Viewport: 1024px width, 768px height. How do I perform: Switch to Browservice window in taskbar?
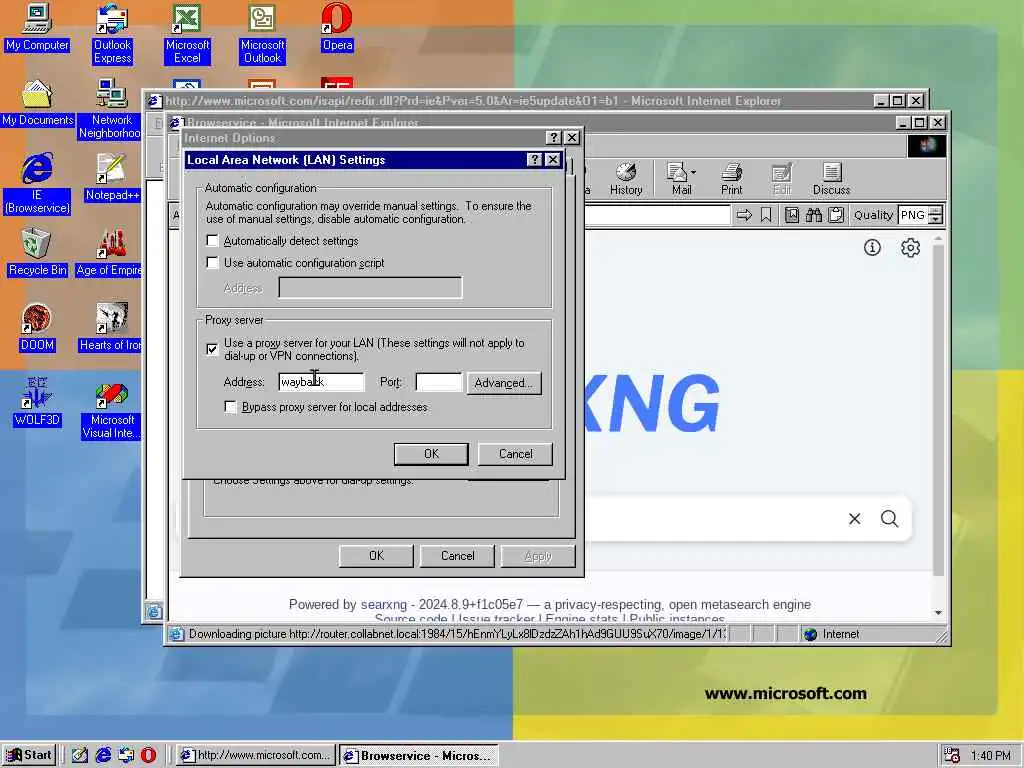(x=419, y=756)
